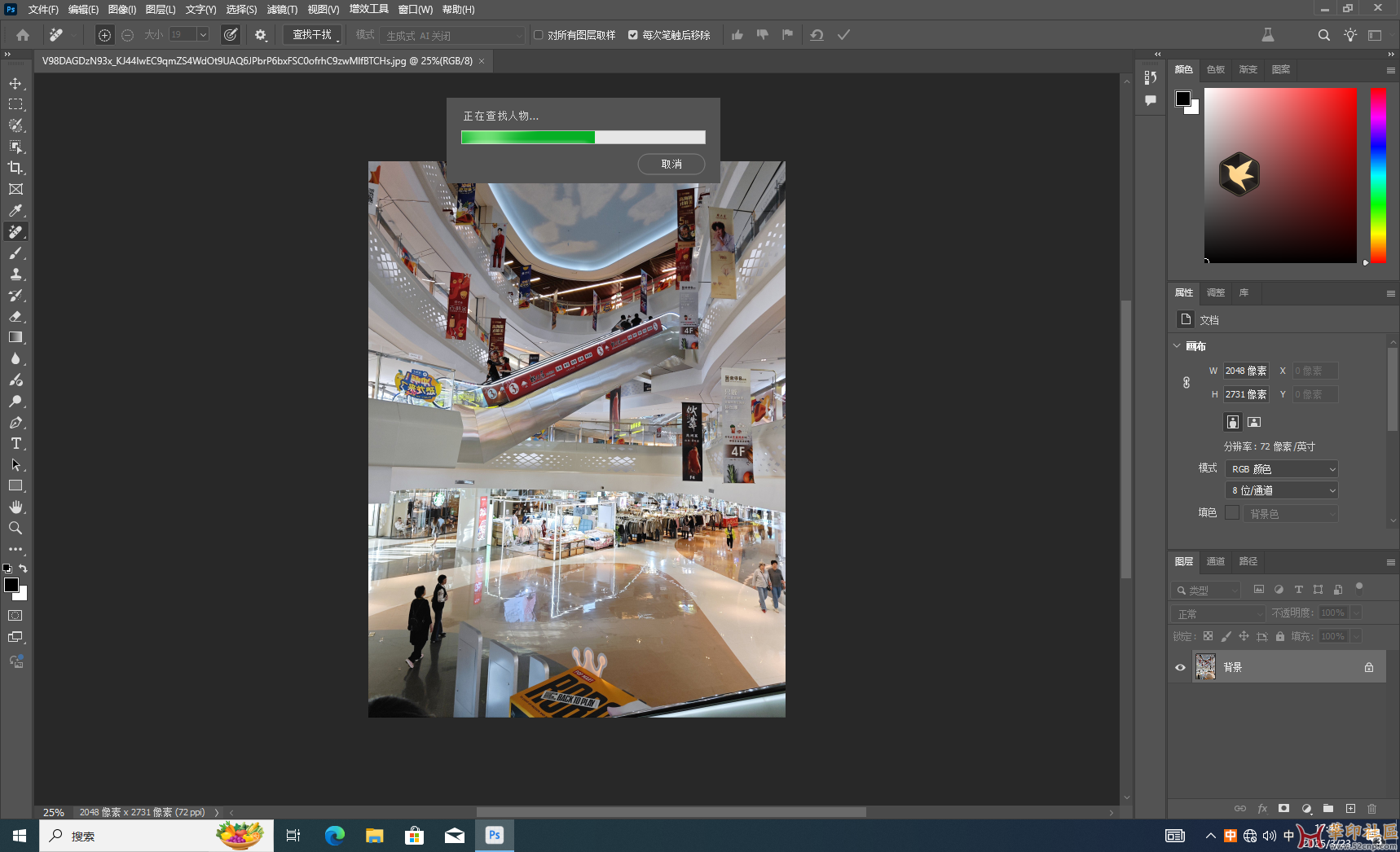Image resolution: width=1400 pixels, height=852 pixels.
Task: Open the Layers panel flyout menu
Action: pyautogui.click(x=1390, y=562)
